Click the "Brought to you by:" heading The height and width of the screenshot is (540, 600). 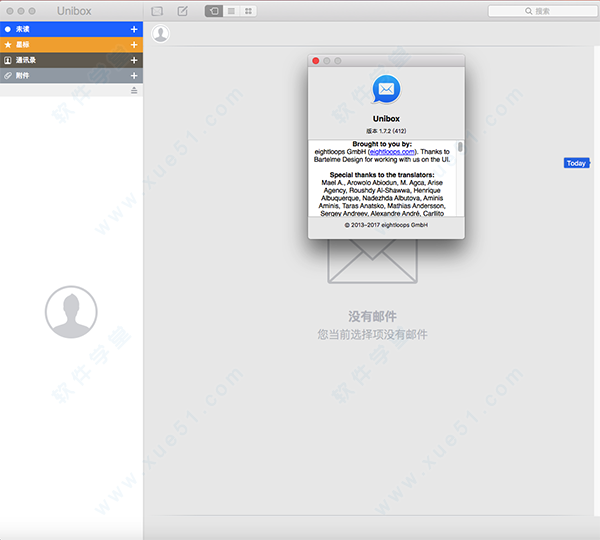(x=382, y=144)
